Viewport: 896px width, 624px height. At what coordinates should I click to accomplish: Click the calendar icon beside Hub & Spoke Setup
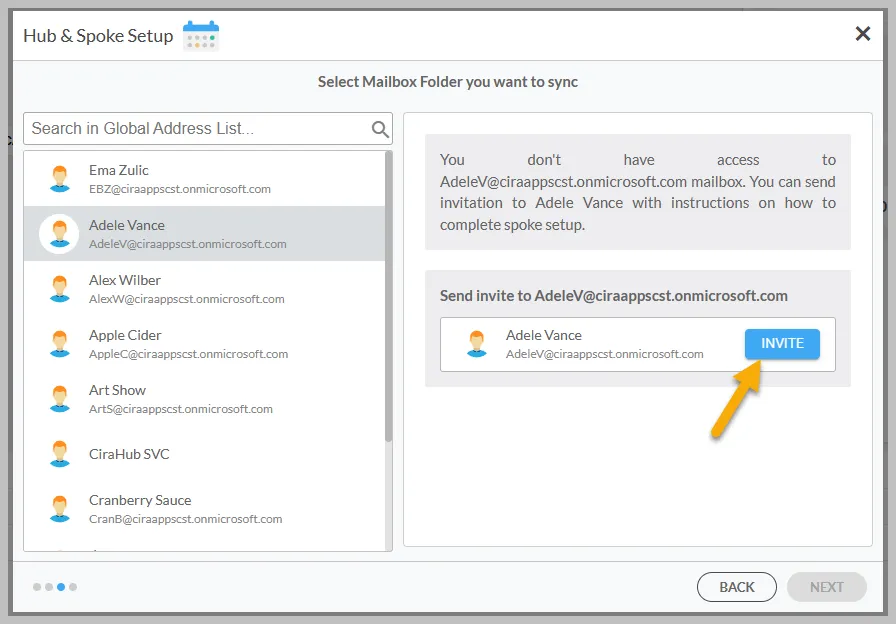pos(201,36)
